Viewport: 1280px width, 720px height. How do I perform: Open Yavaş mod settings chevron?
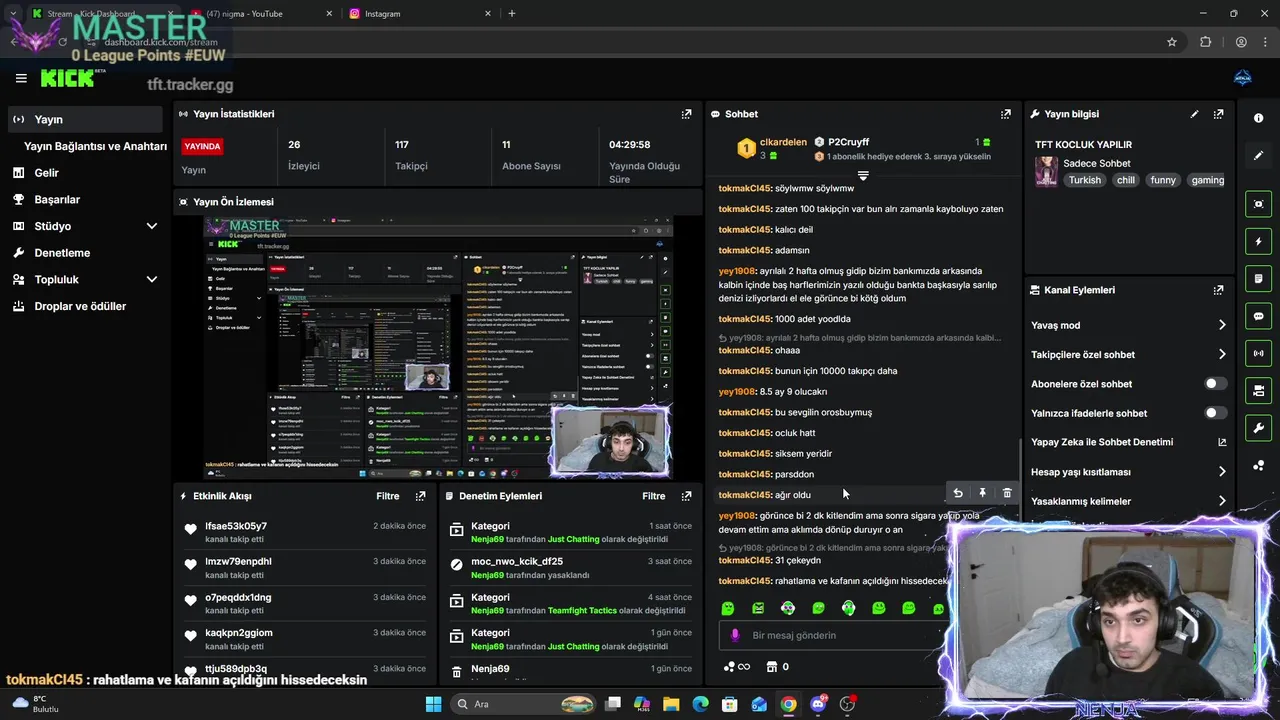coord(1222,325)
